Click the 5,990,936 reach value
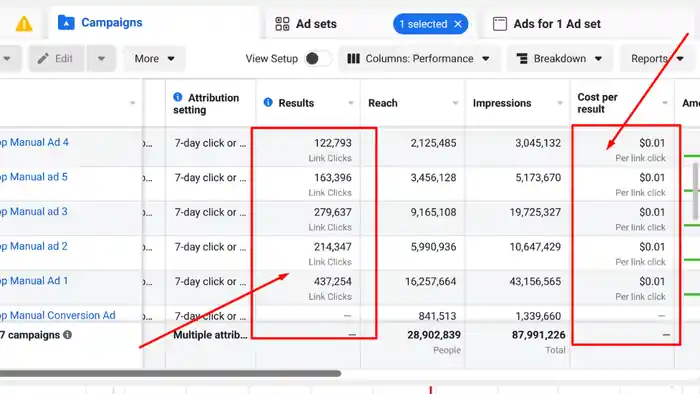 [x=433, y=247]
